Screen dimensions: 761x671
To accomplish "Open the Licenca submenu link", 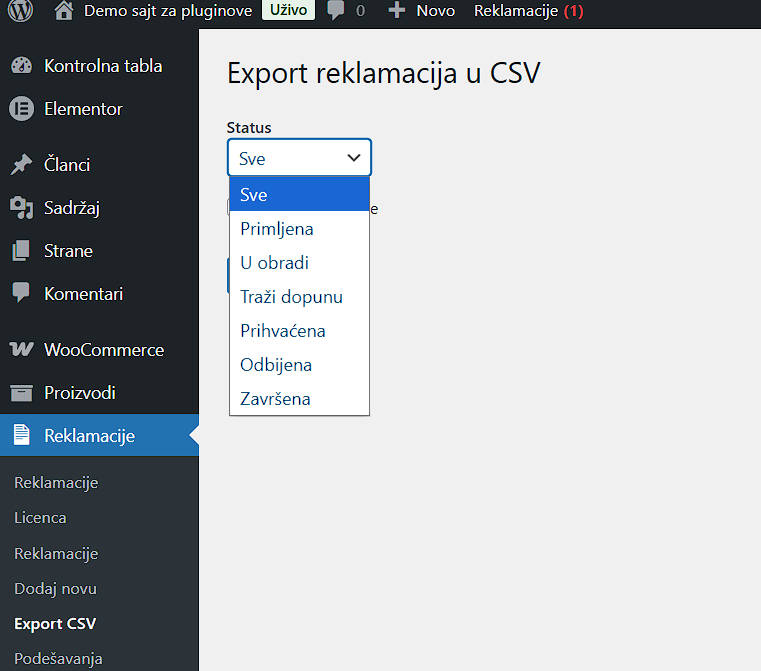I will click(x=40, y=518).
